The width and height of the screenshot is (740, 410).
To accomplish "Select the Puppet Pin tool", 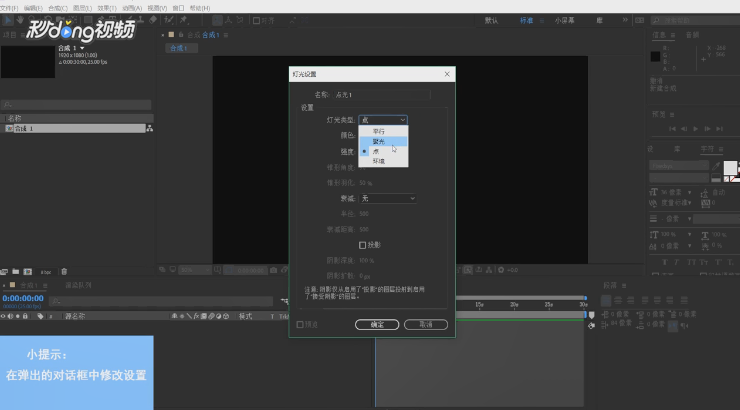I will pos(183,20).
